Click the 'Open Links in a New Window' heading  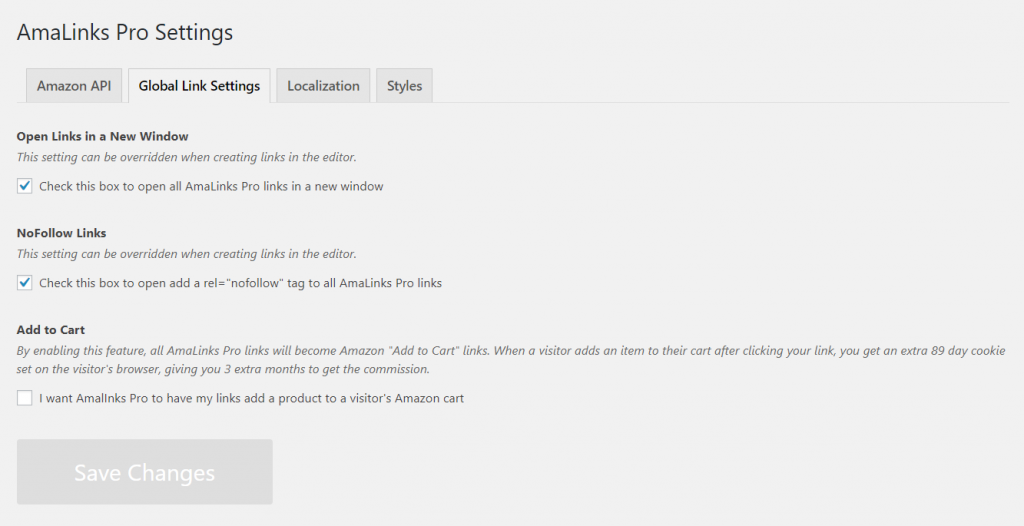(103, 136)
